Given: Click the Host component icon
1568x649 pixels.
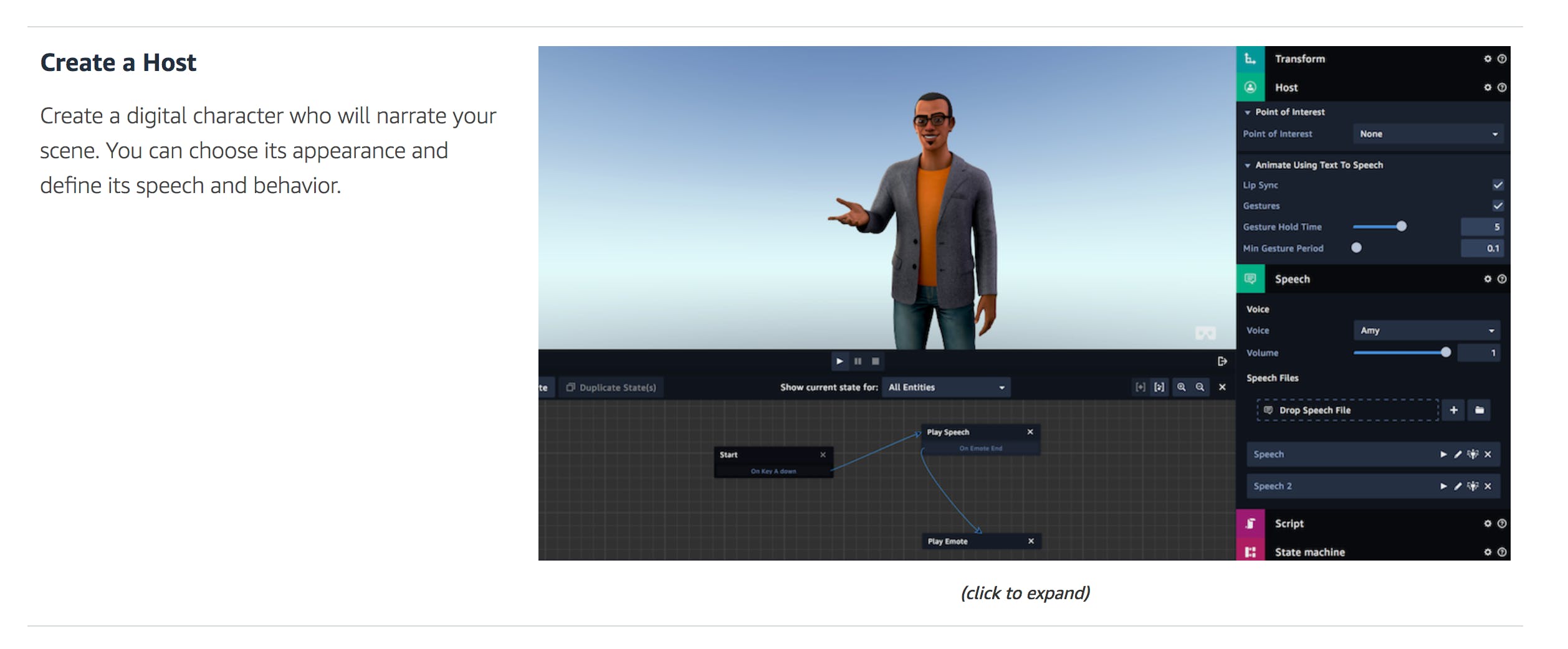Looking at the screenshot, I should [1250, 87].
